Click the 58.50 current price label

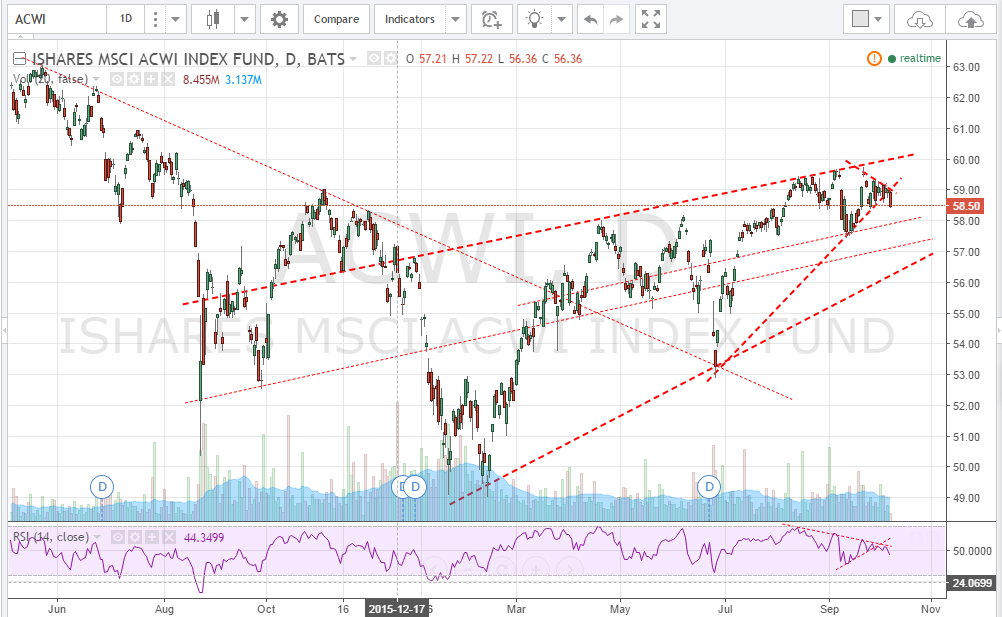click(x=966, y=206)
